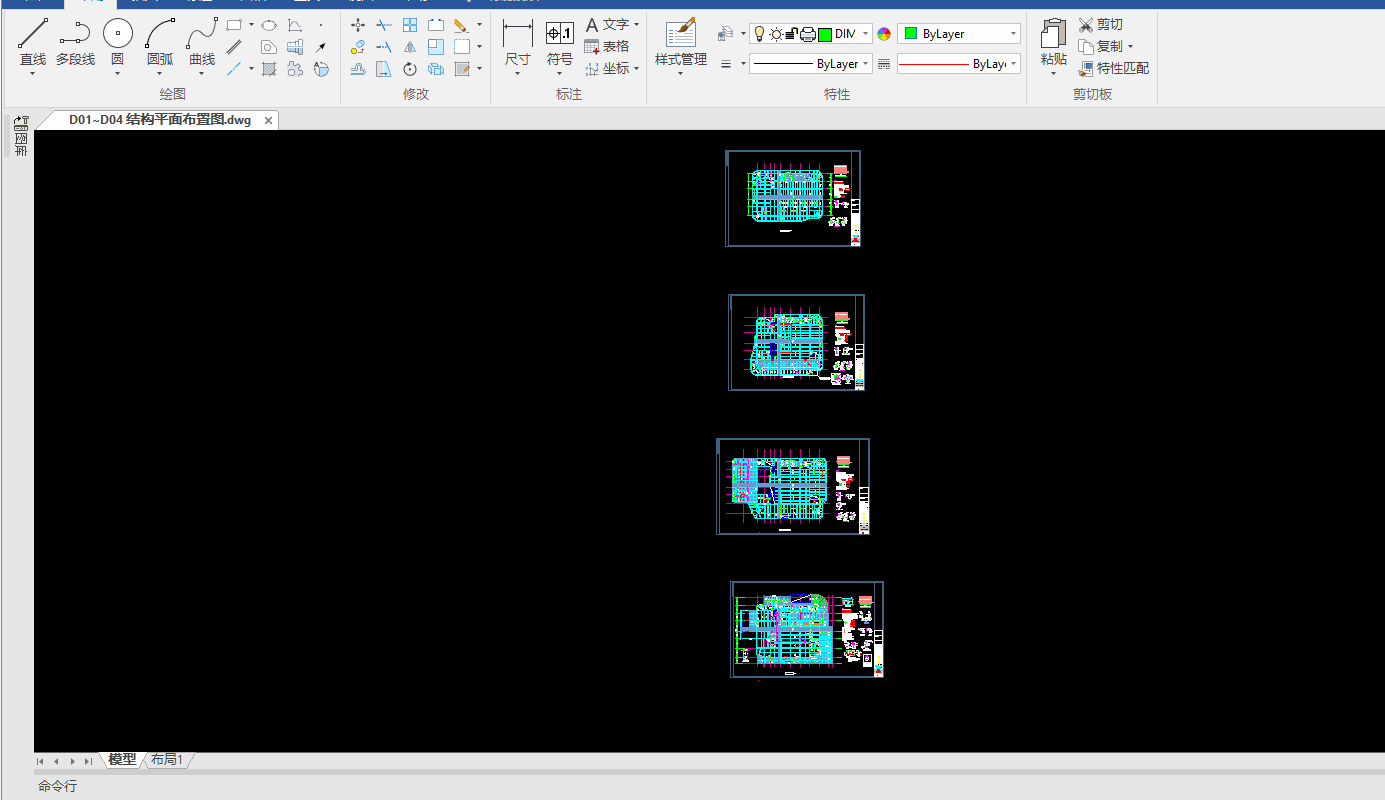Switch to the 布局1 layout tab
Viewport: 1385px width, 800px height.
pyautogui.click(x=167, y=760)
